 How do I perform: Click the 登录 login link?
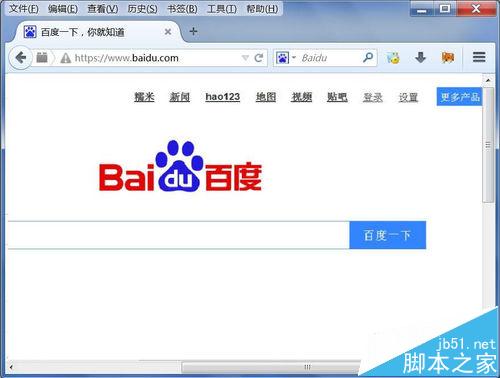click(373, 97)
